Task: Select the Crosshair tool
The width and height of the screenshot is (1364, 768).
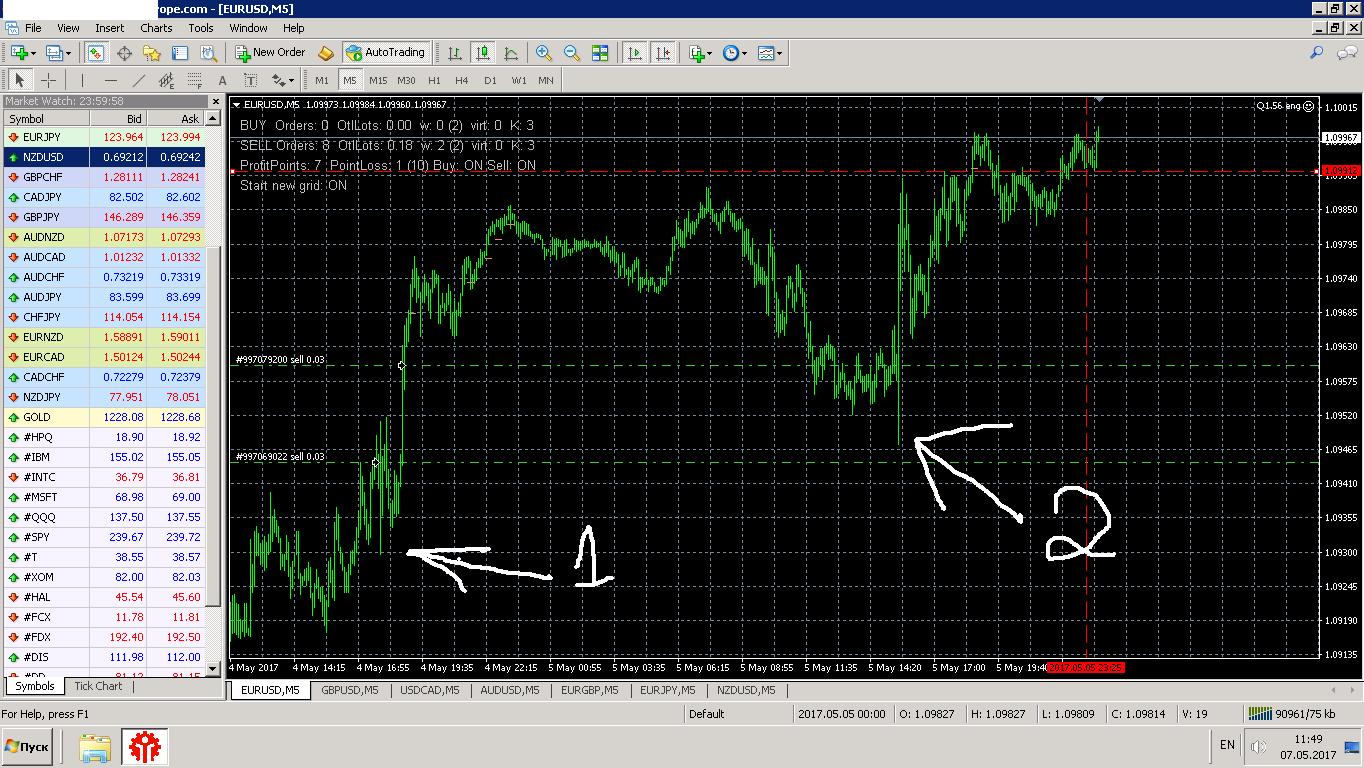Action: (x=48, y=80)
